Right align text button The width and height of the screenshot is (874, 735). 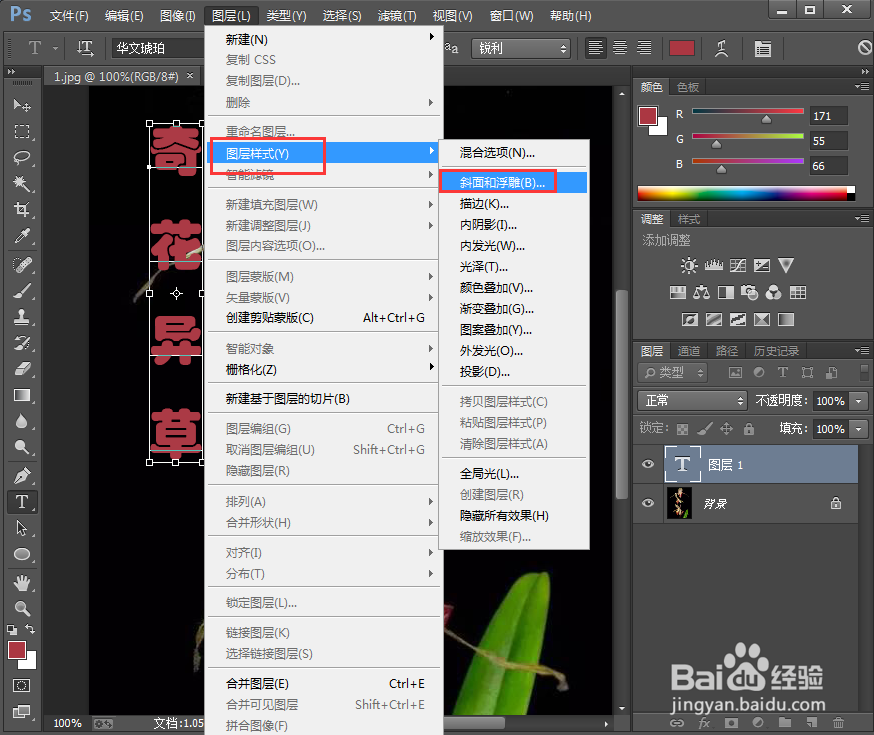(644, 48)
